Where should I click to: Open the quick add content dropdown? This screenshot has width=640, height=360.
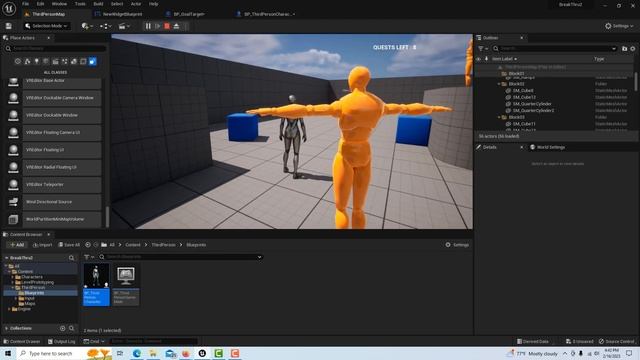click(87, 26)
